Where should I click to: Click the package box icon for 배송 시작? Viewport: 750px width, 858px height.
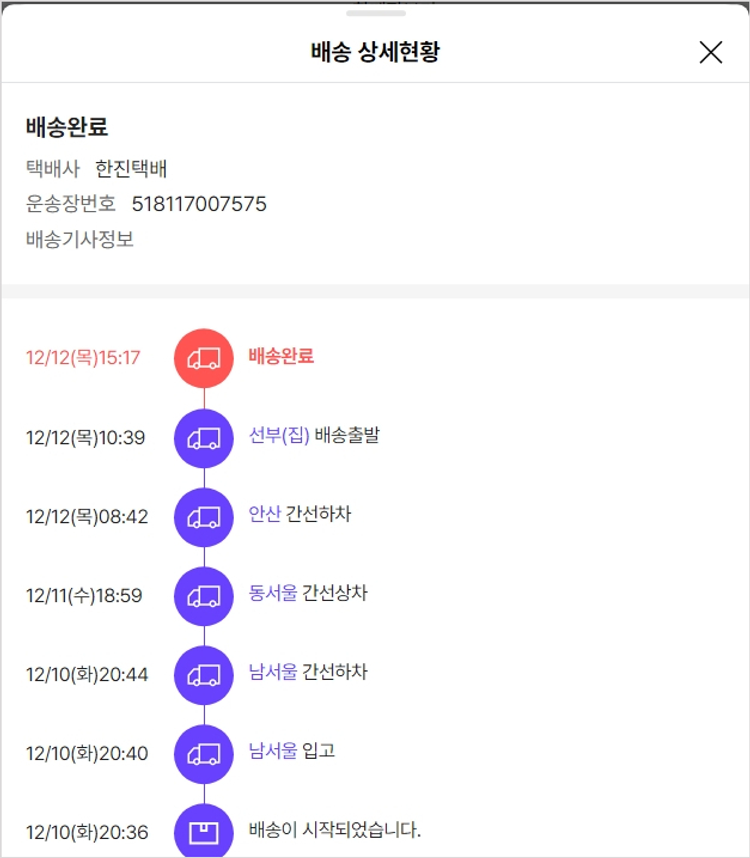204,831
